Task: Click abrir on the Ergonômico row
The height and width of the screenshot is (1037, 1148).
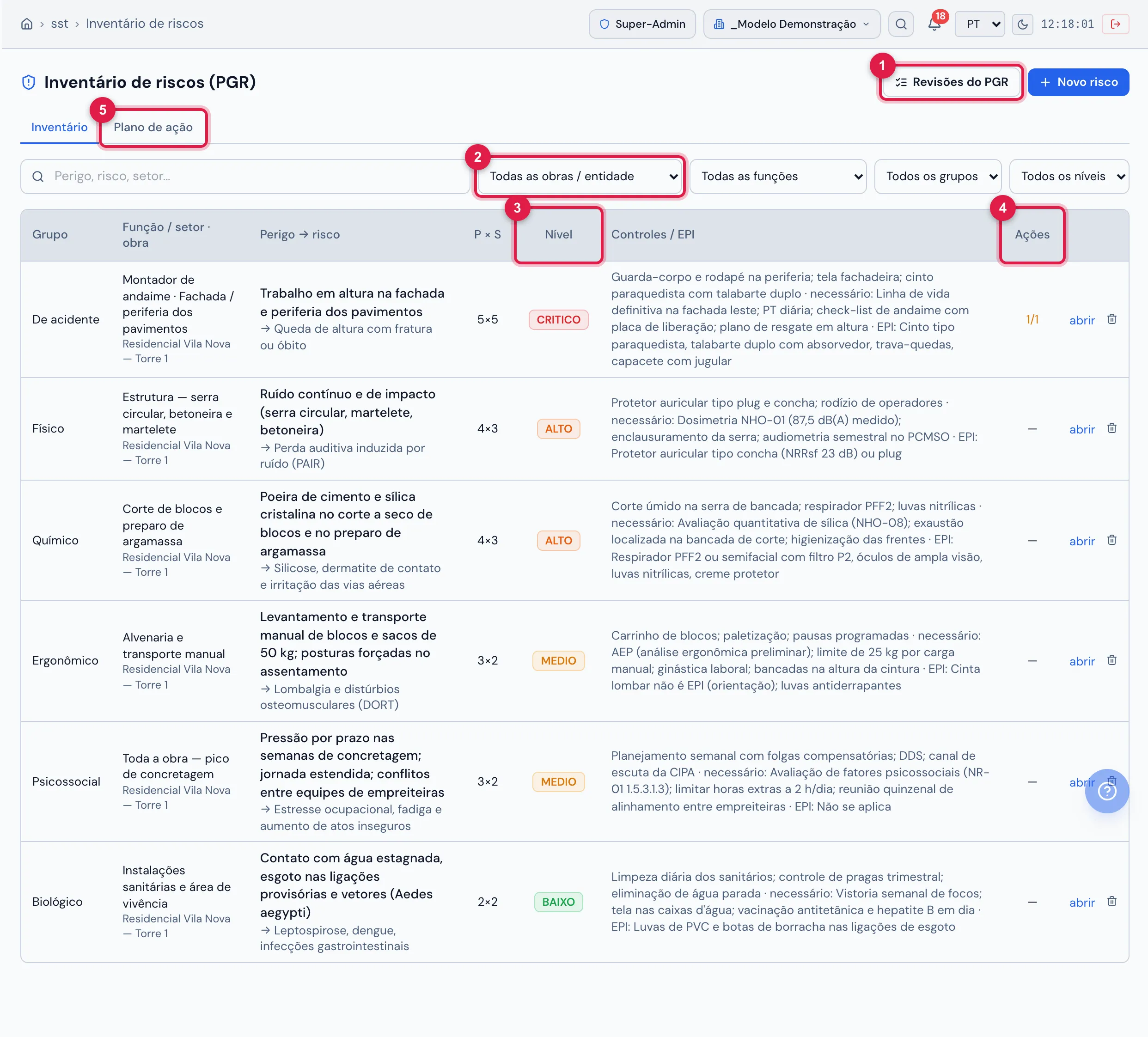Action: [x=1081, y=661]
